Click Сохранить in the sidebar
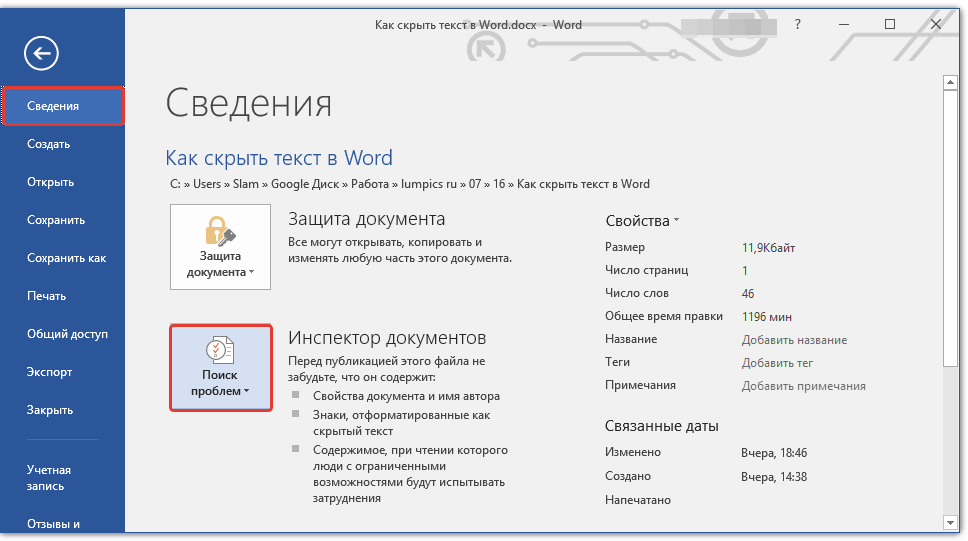Screen dimensions: 968x541 pyautogui.click(x=56, y=220)
